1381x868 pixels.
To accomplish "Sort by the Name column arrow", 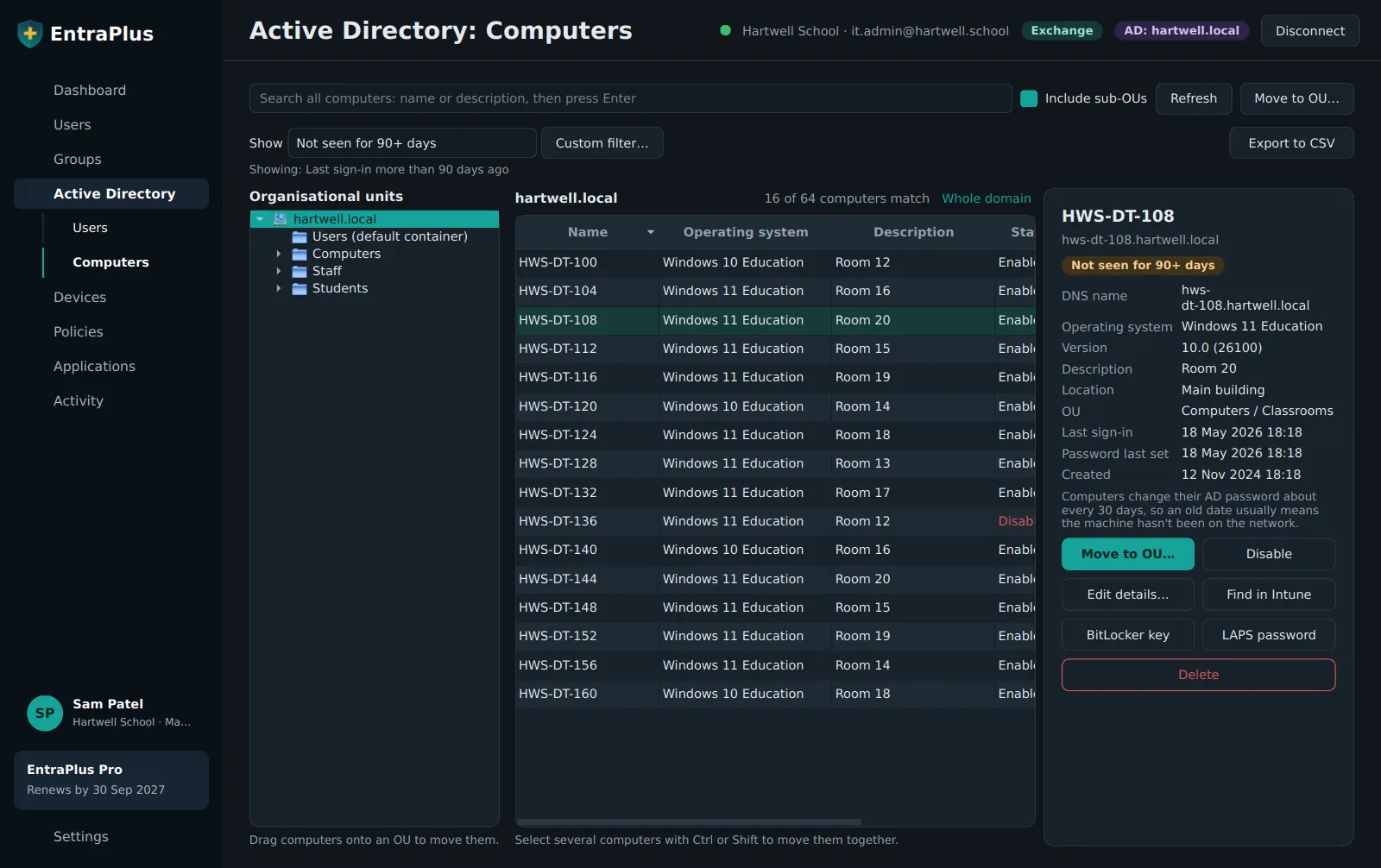I will click(x=651, y=232).
